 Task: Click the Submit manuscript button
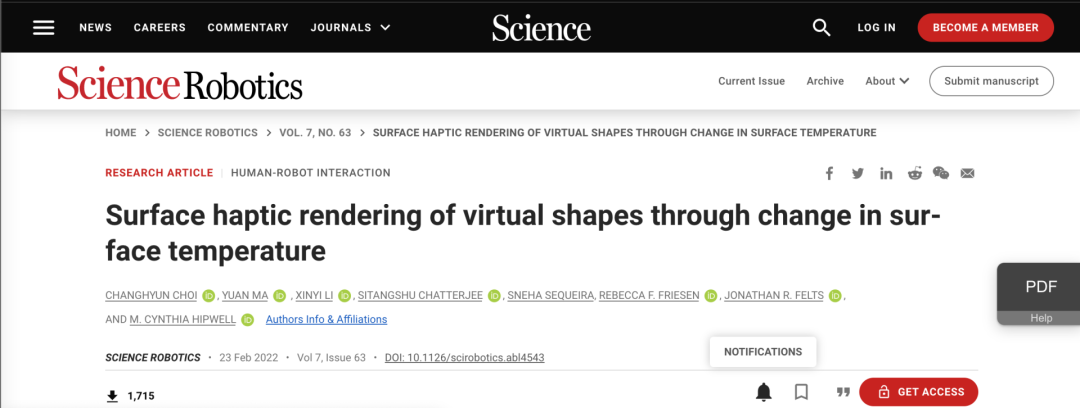click(991, 81)
